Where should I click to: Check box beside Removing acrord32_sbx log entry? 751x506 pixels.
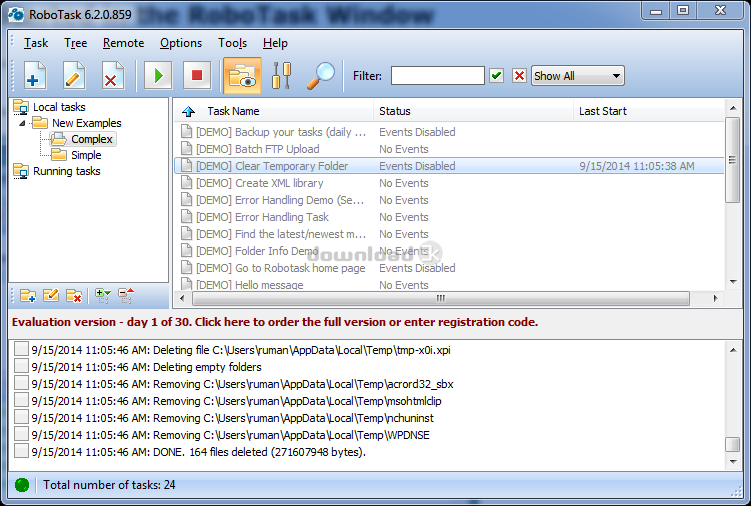click(x=21, y=383)
